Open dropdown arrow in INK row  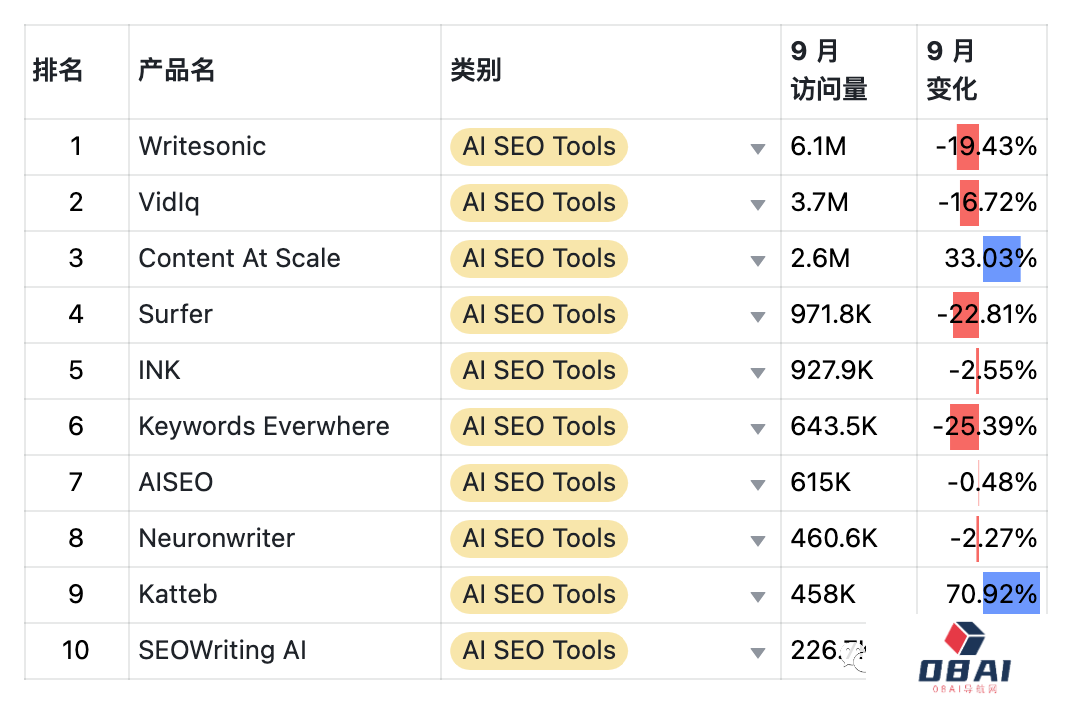tap(758, 373)
